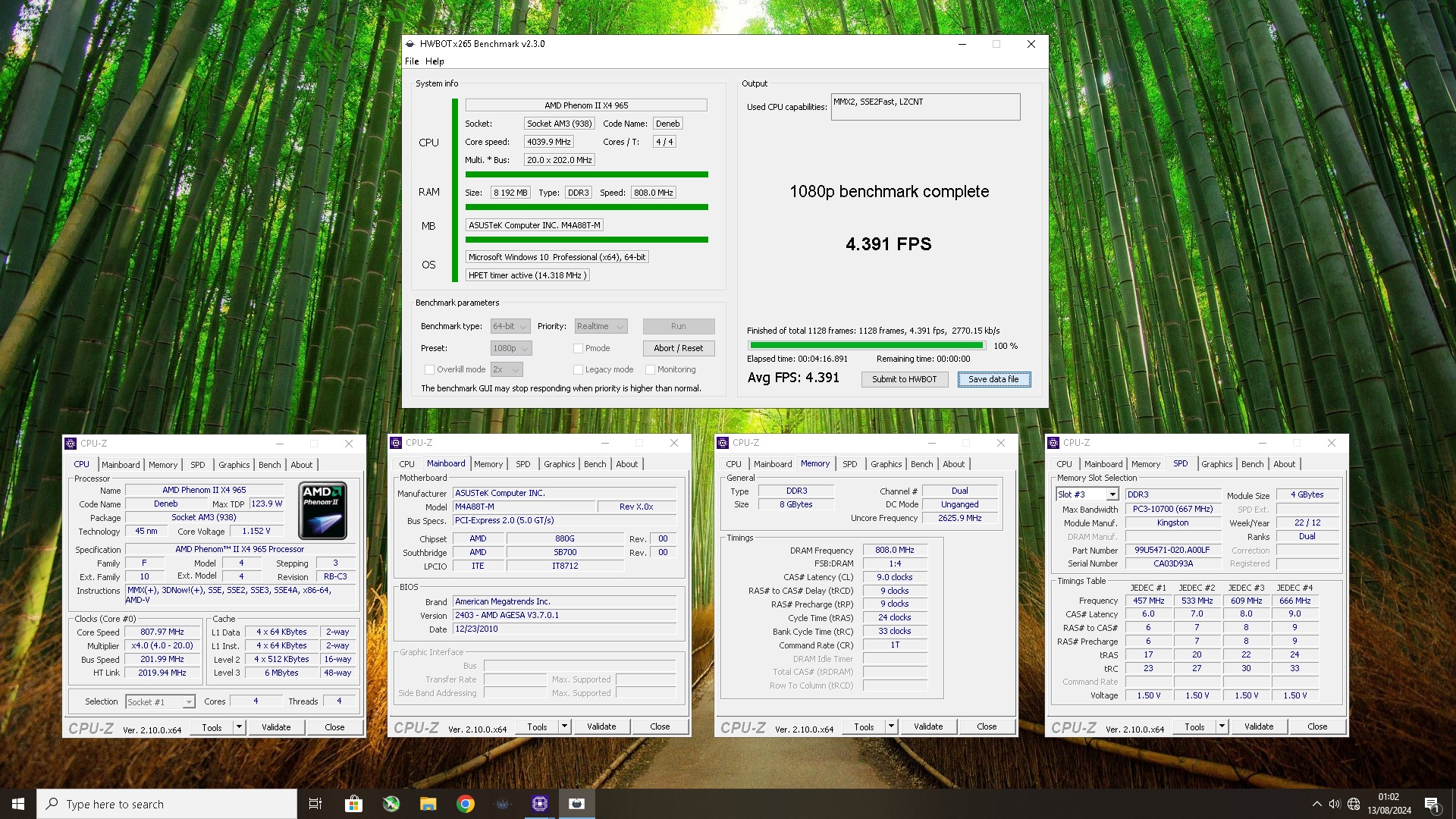Open the Preset 1080p dropdown
Image resolution: width=1456 pixels, height=819 pixels.
pos(511,348)
